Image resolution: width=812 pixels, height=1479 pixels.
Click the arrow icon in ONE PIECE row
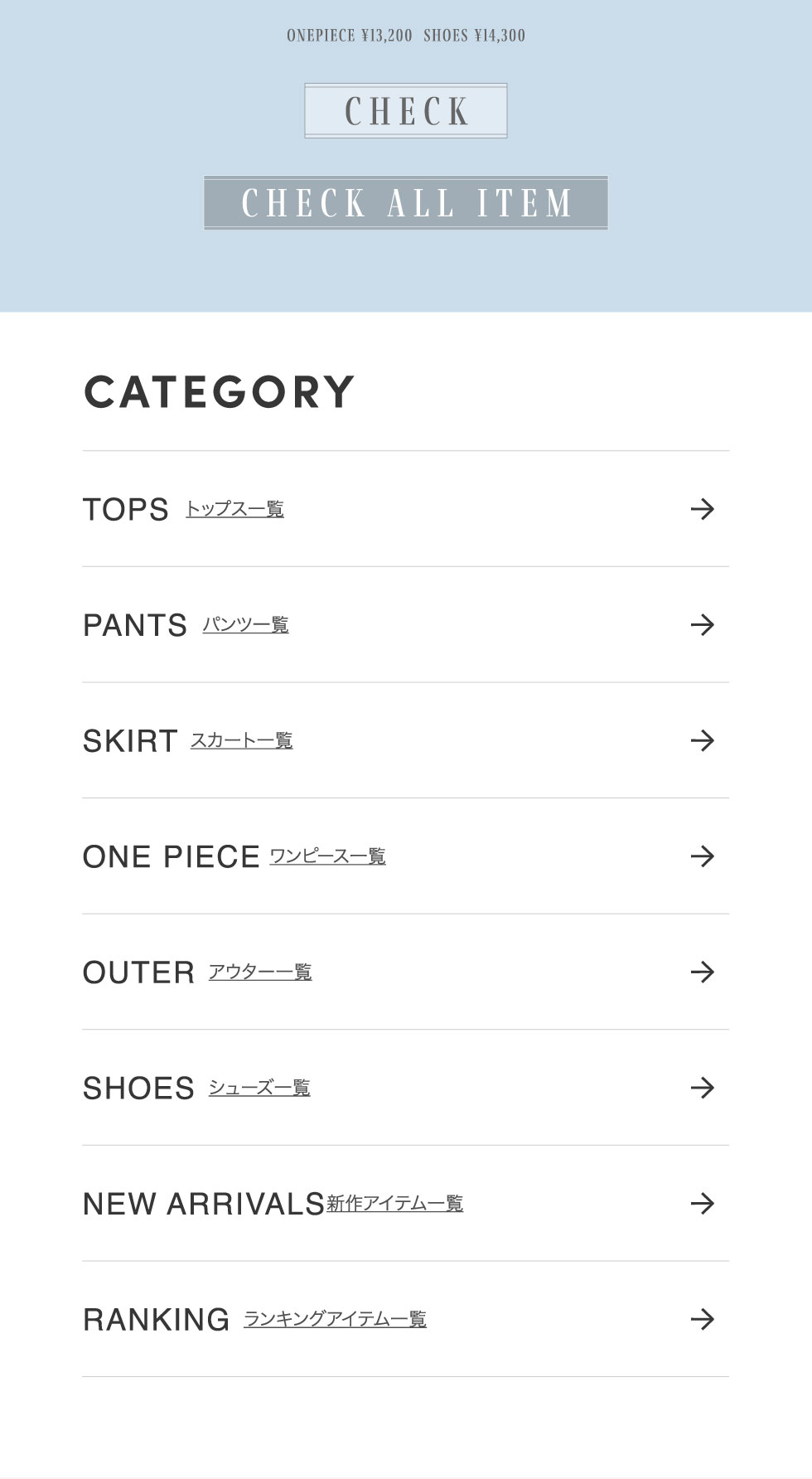(x=702, y=856)
